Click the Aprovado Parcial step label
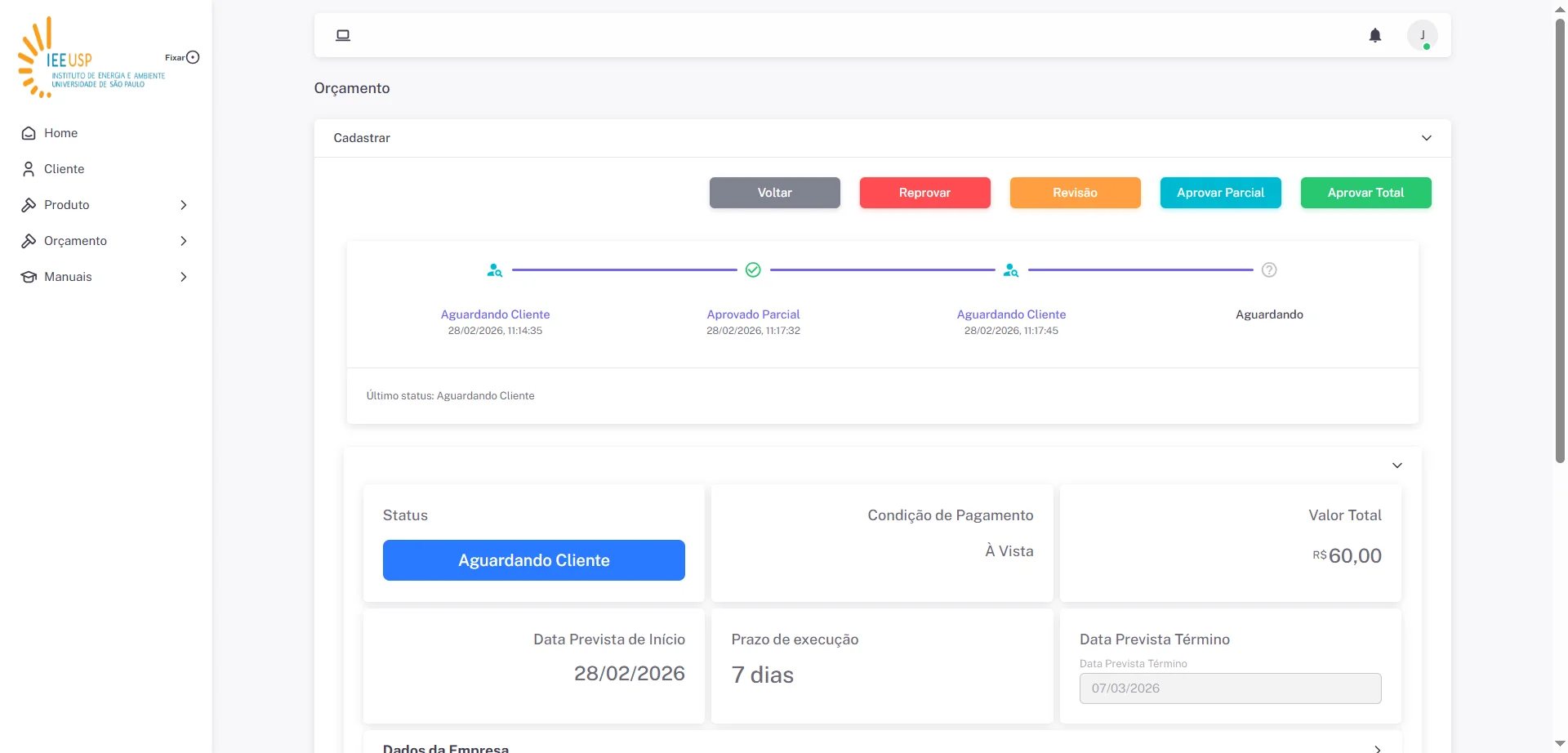The width and height of the screenshot is (1568, 753). (753, 314)
